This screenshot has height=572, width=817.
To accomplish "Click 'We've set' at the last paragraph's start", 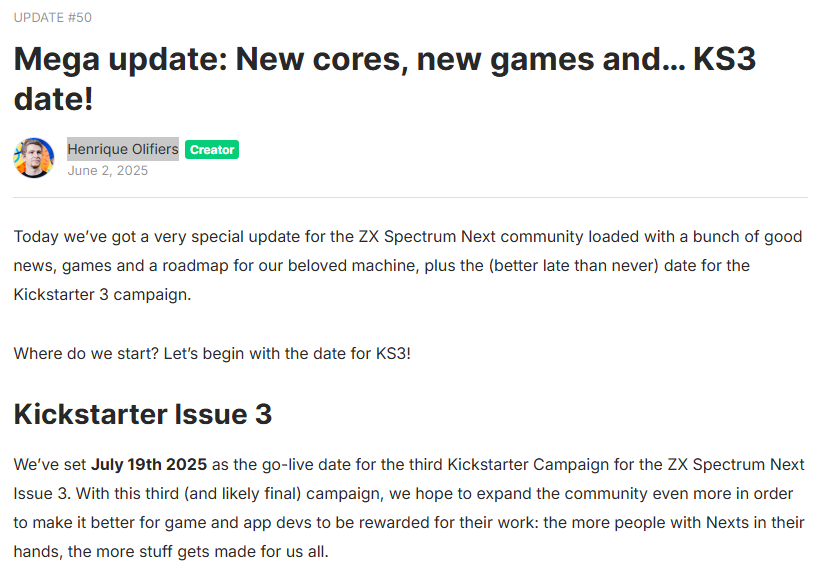I will coord(49,465).
